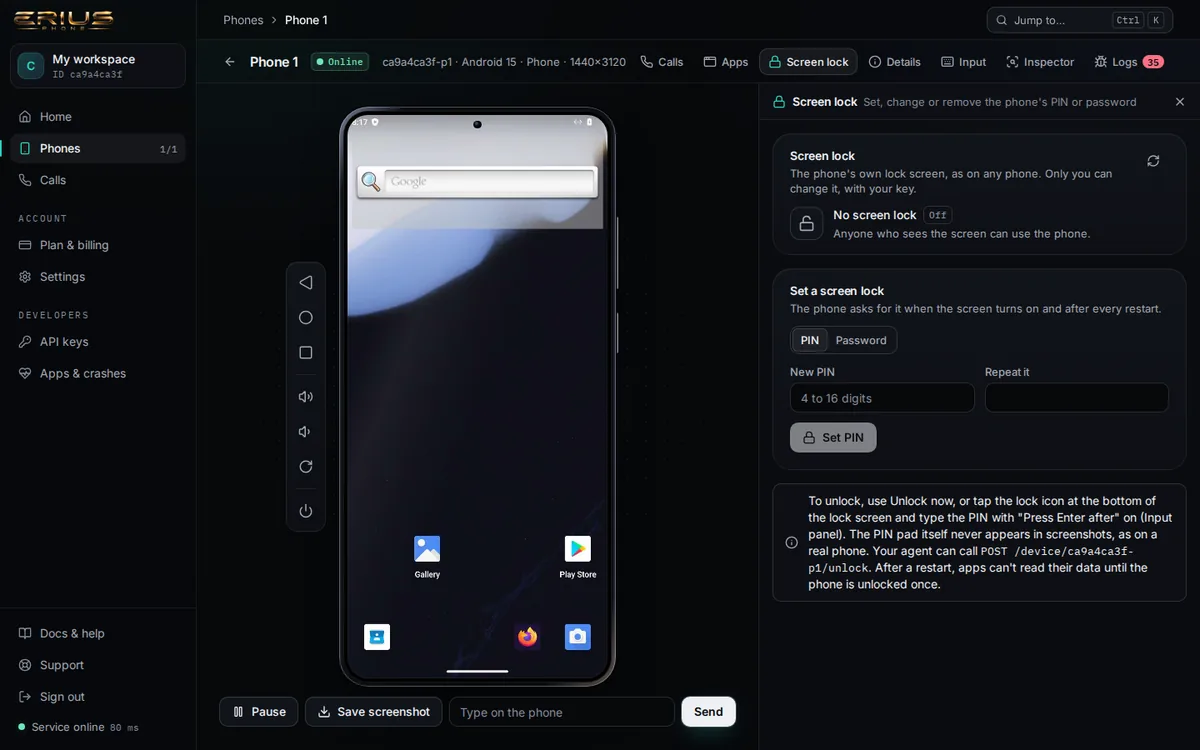This screenshot has width=1200, height=750.
Task: Tap the phone's Recents square button
Action: pyautogui.click(x=306, y=353)
